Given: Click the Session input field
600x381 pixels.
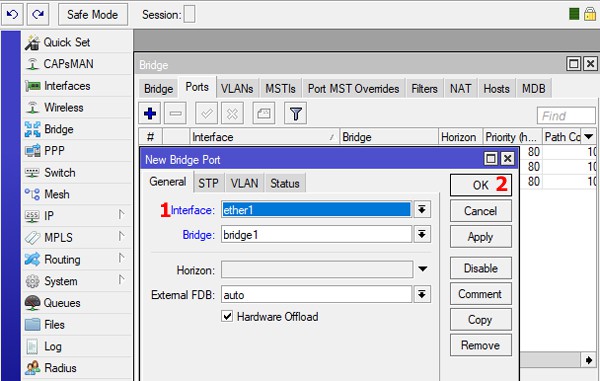Looking at the screenshot, I should (189, 15).
